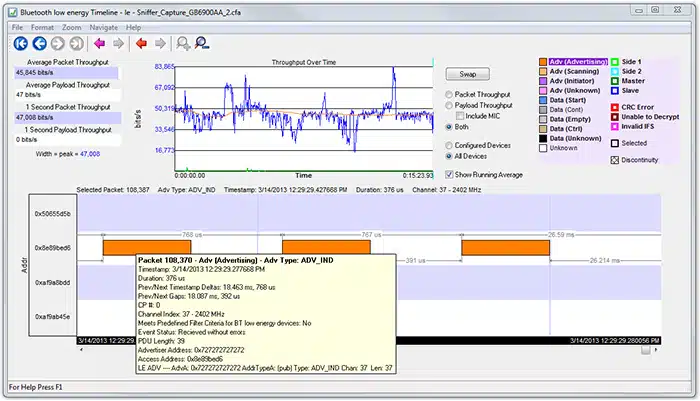Open the Navigate menu
This screenshot has height=401, width=700.
(103, 27)
